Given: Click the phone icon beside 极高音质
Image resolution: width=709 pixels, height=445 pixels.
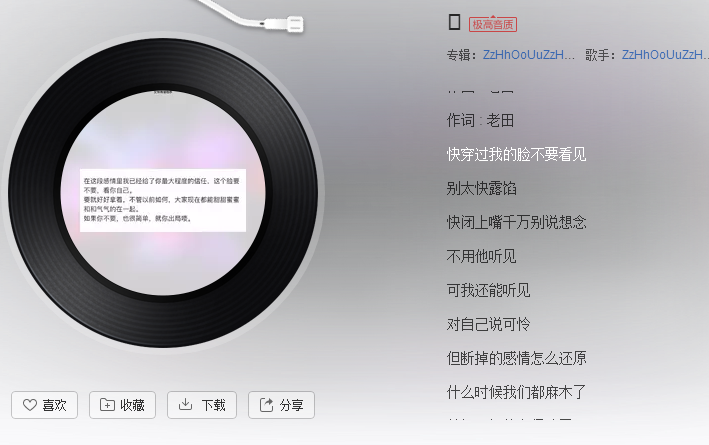Looking at the screenshot, I should [454, 22].
